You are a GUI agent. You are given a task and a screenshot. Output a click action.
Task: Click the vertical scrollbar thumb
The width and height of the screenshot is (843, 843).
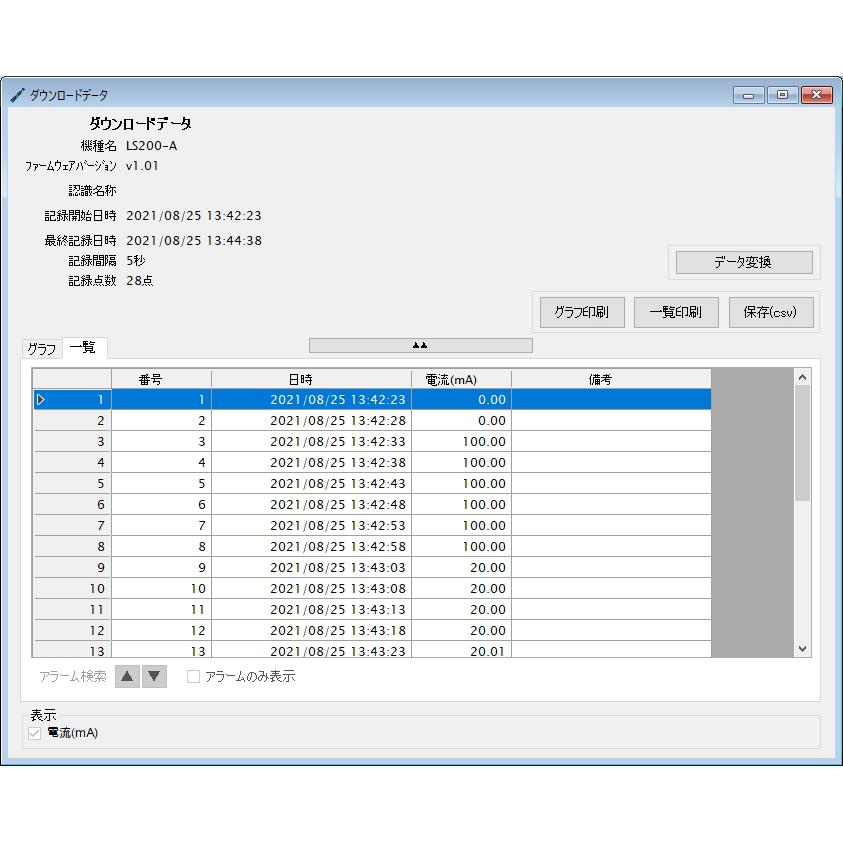(x=802, y=443)
